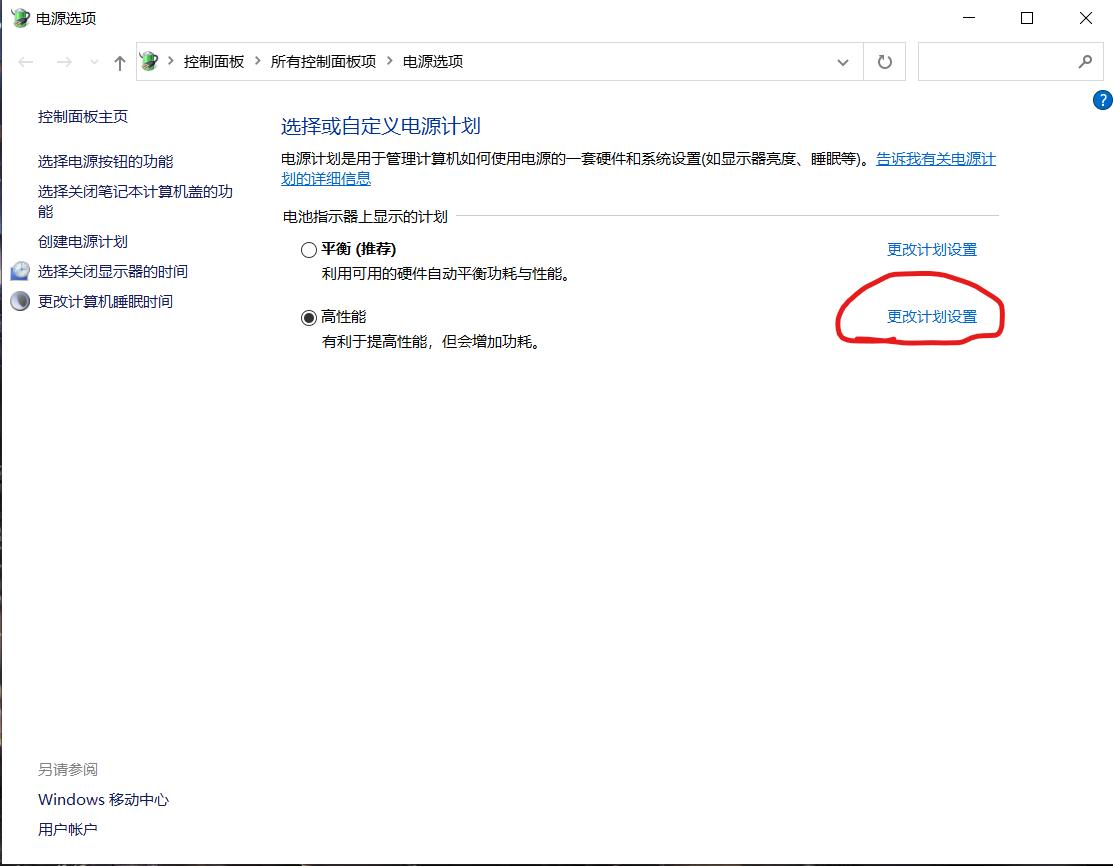This screenshot has height=866, width=1113.
Task: Click the display icon beside 选择关闭显示器的时间
Action: pyautogui.click(x=20, y=271)
